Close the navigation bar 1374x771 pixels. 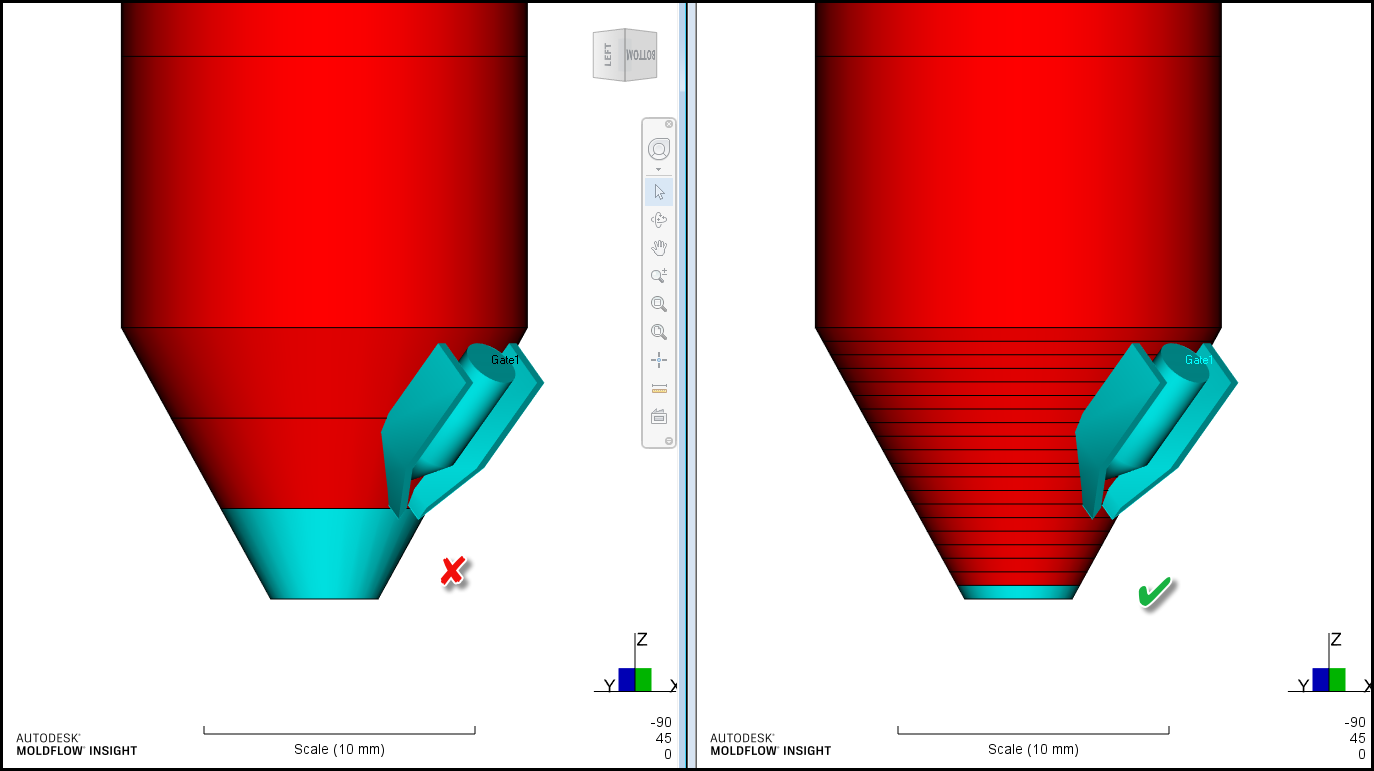point(669,124)
